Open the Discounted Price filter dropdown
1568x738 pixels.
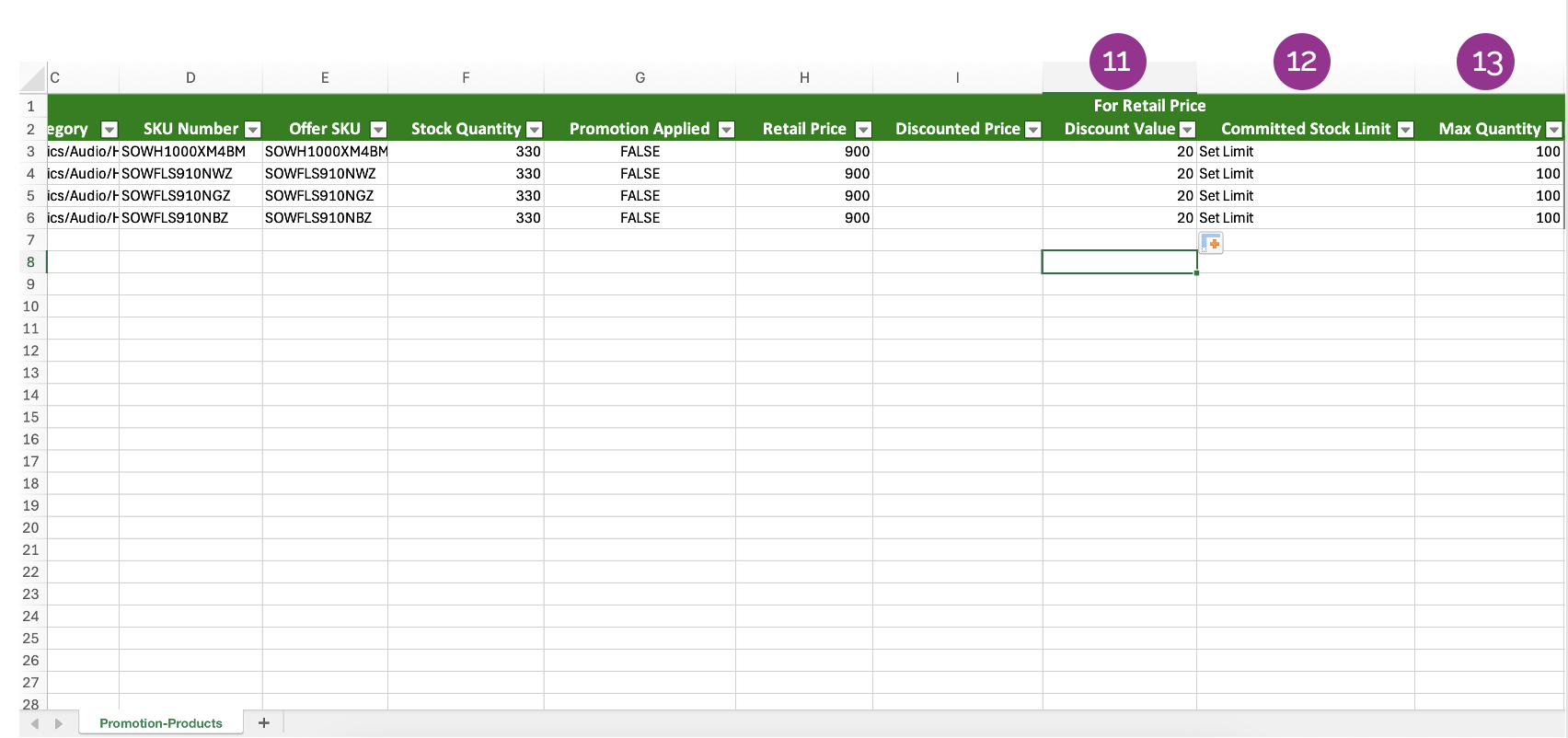[x=1033, y=130]
